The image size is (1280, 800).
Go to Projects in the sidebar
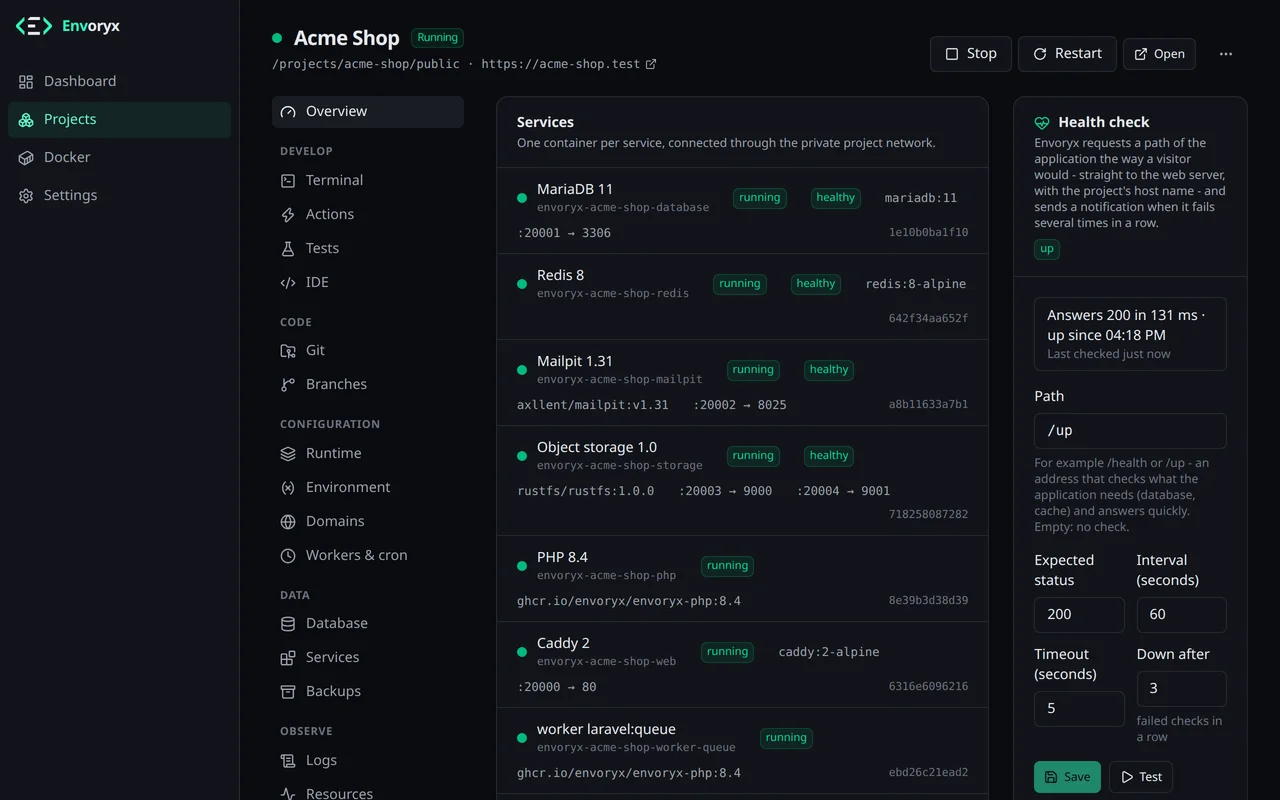(119, 119)
